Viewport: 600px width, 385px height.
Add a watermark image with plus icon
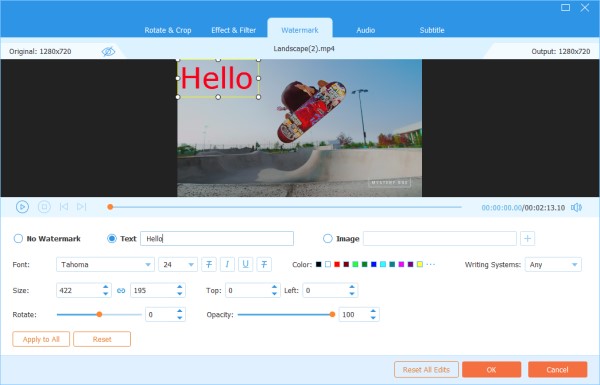click(527, 238)
